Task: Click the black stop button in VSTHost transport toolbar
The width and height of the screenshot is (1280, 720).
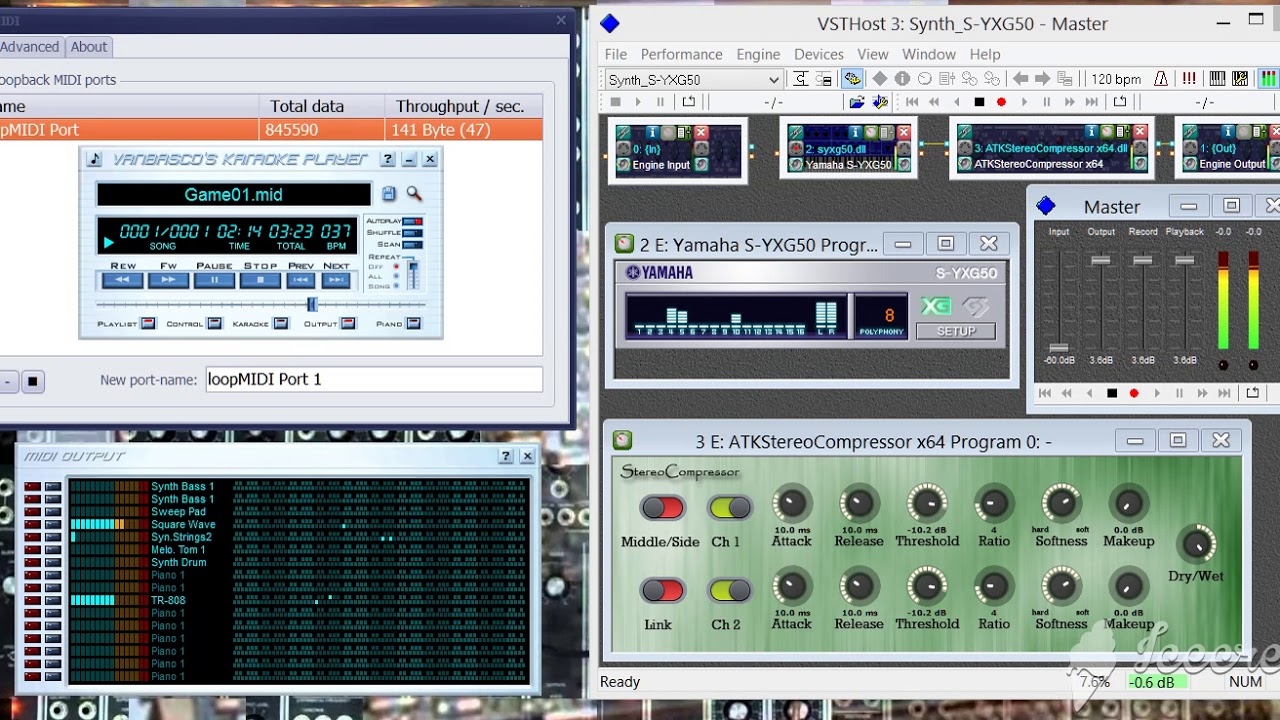Action: [979, 102]
